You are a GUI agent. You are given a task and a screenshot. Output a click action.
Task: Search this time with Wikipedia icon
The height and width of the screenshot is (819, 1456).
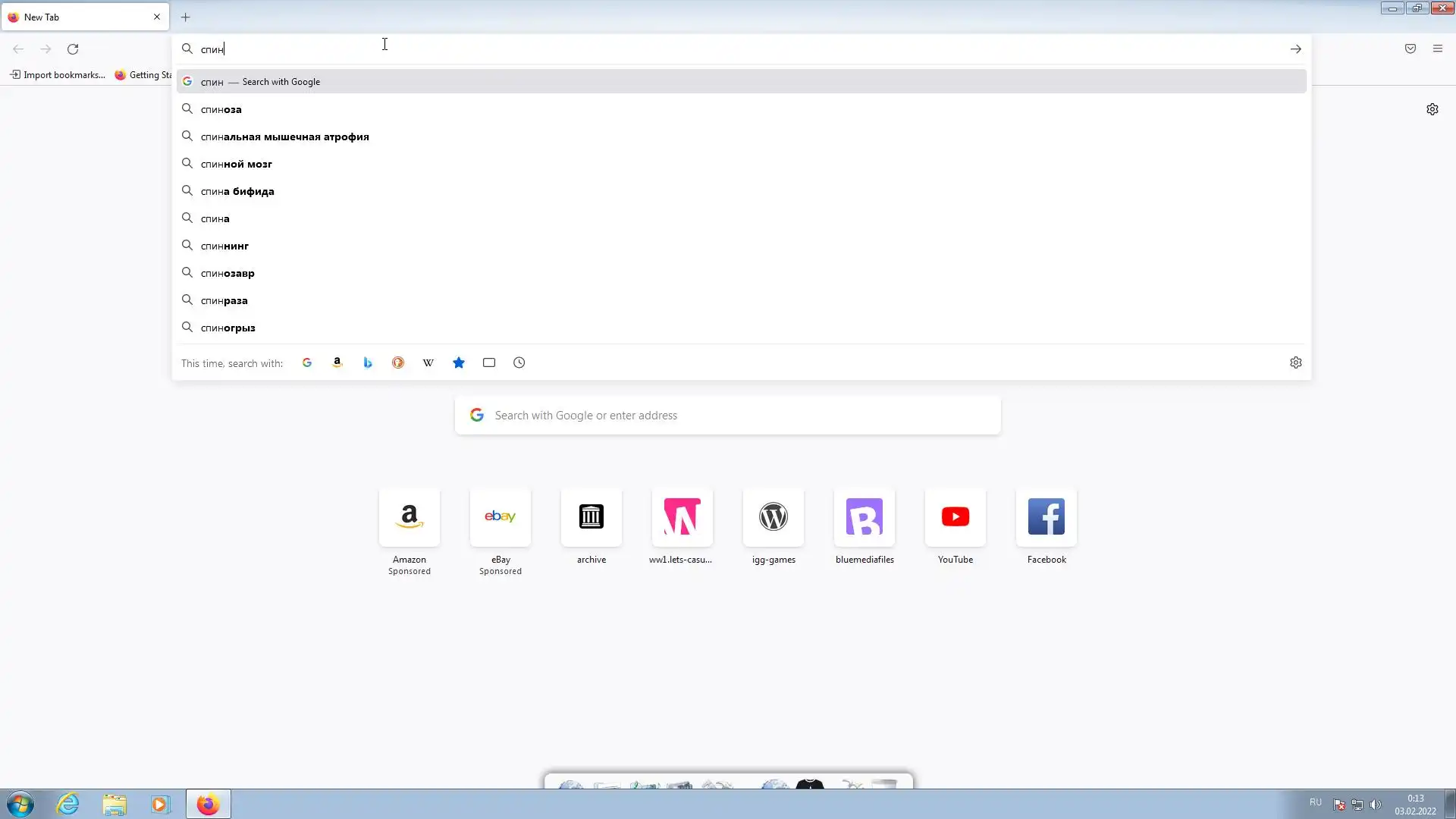click(428, 362)
